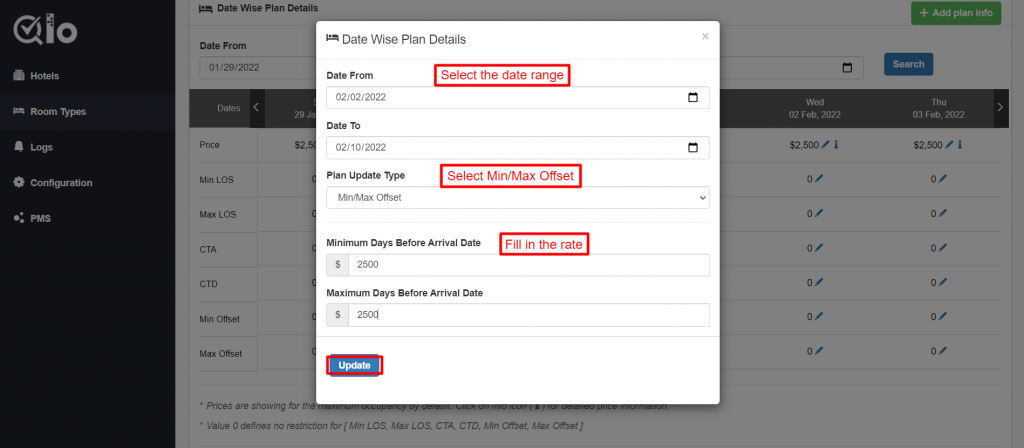Edit Wednesday price with pencil icon

pos(825,145)
